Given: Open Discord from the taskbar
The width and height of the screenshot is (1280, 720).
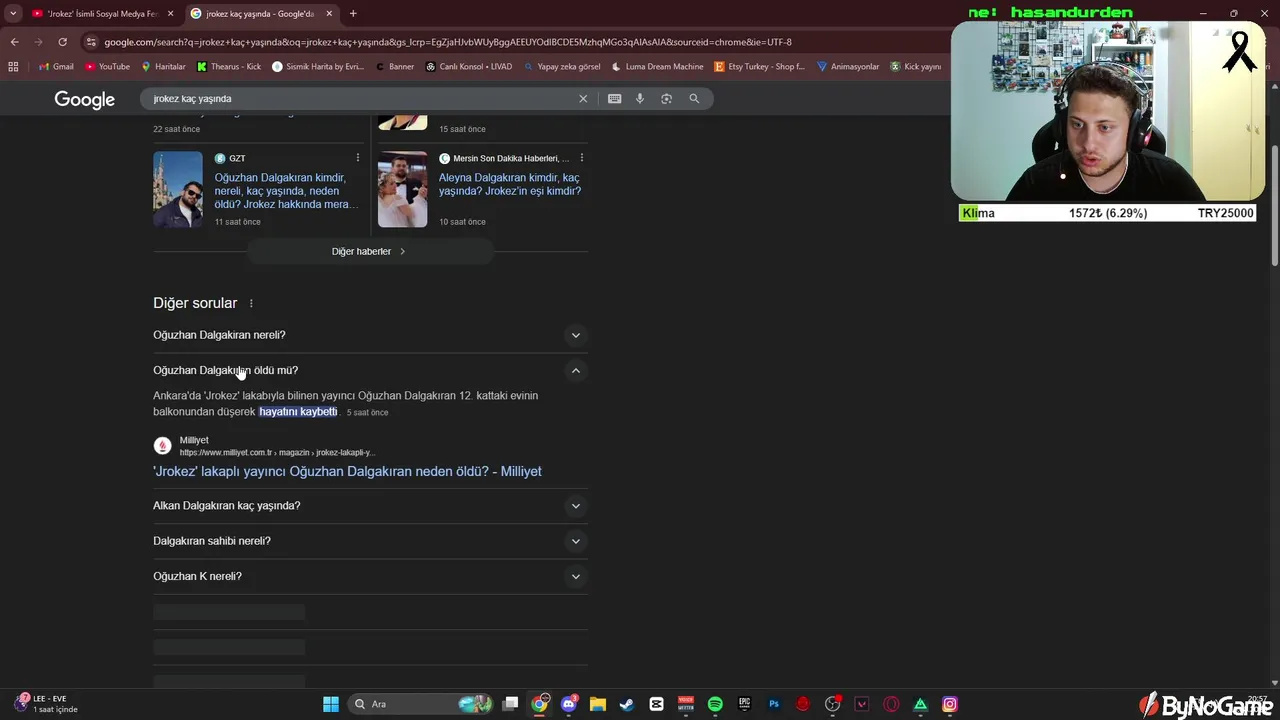Looking at the screenshot, I should coord(569,704).
